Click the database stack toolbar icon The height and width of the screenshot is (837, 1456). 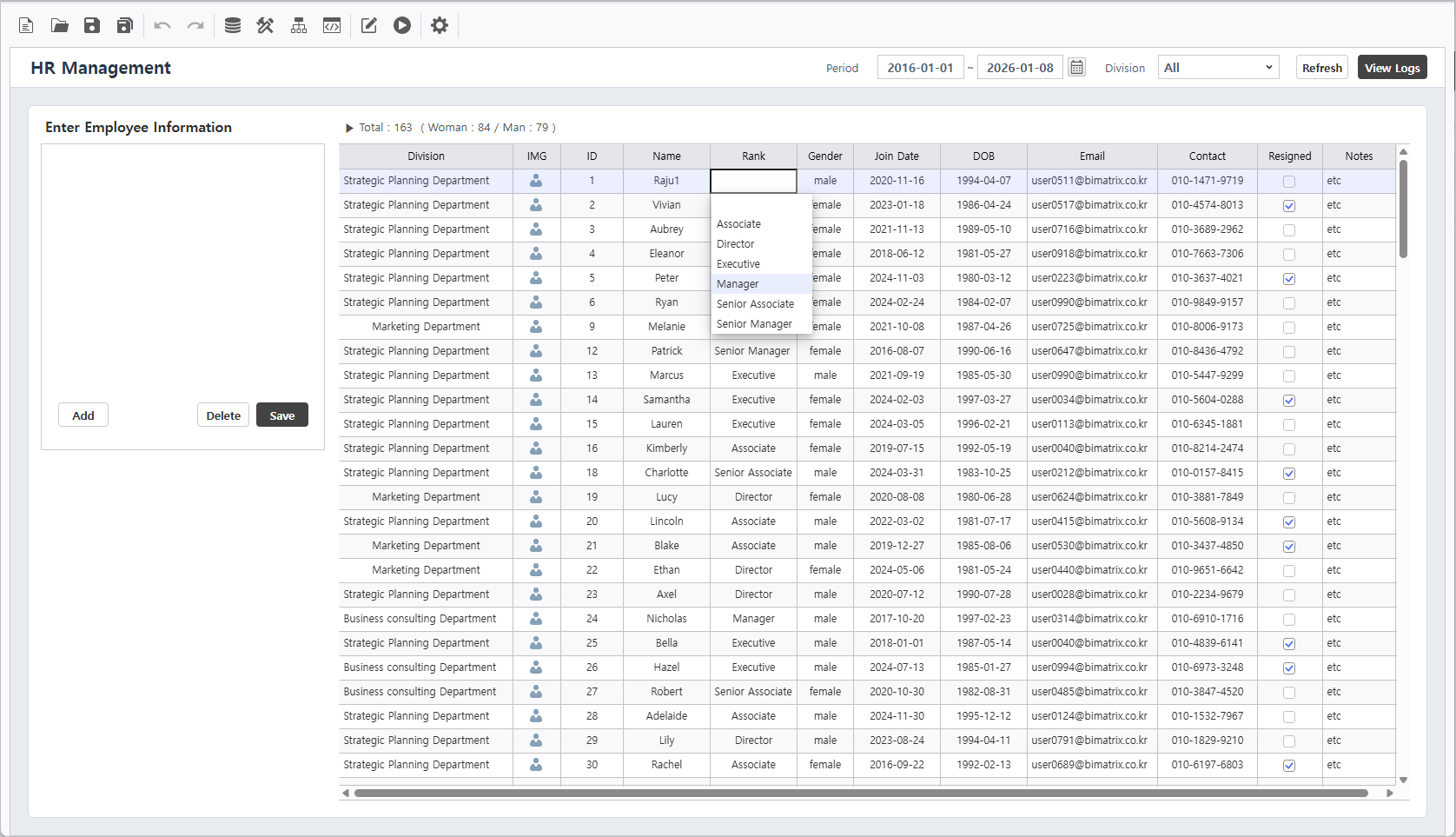pos(232,25)
